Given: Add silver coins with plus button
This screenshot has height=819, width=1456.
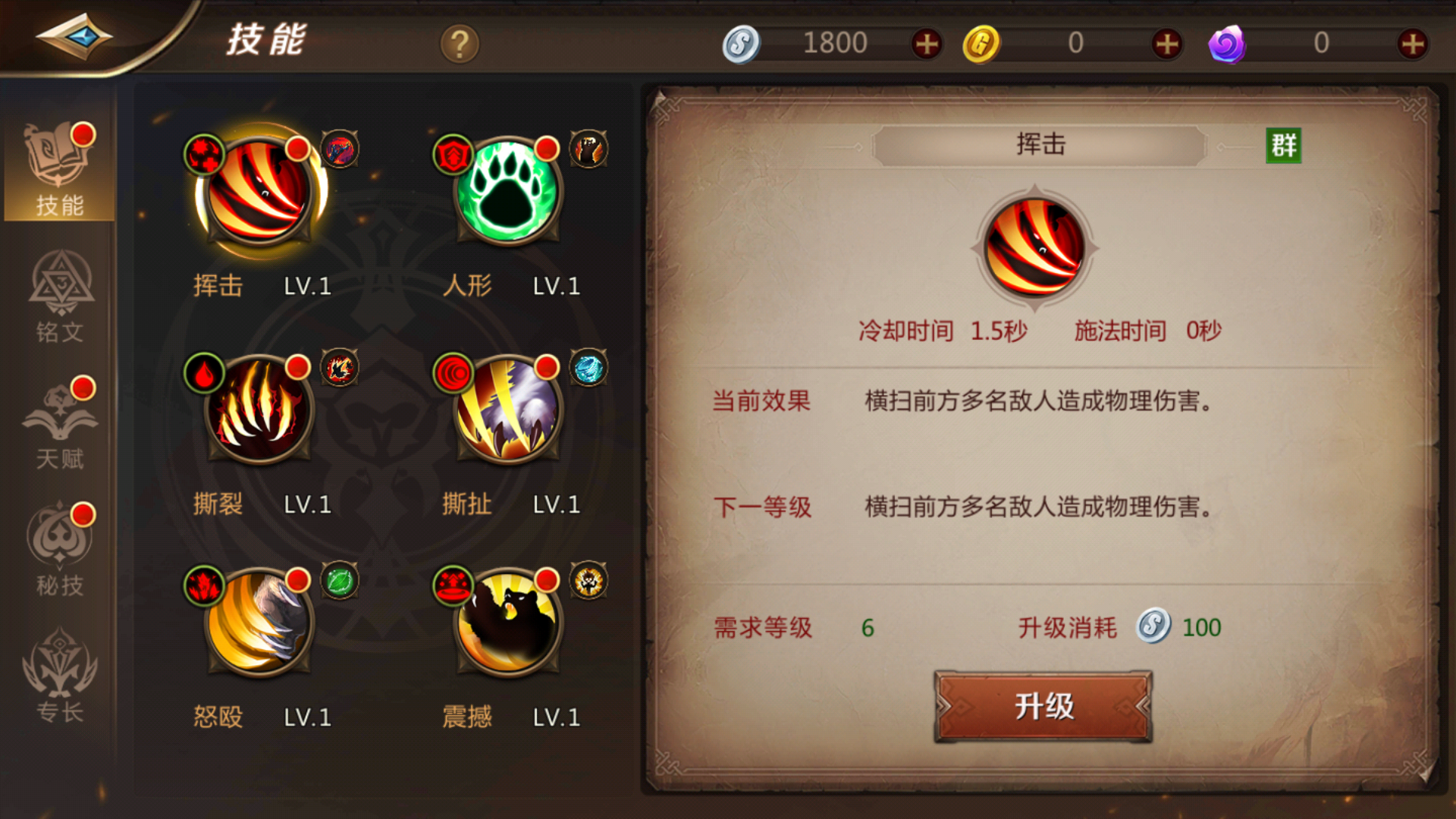Looking at the screenshot, I should click(x=927, y=43).
